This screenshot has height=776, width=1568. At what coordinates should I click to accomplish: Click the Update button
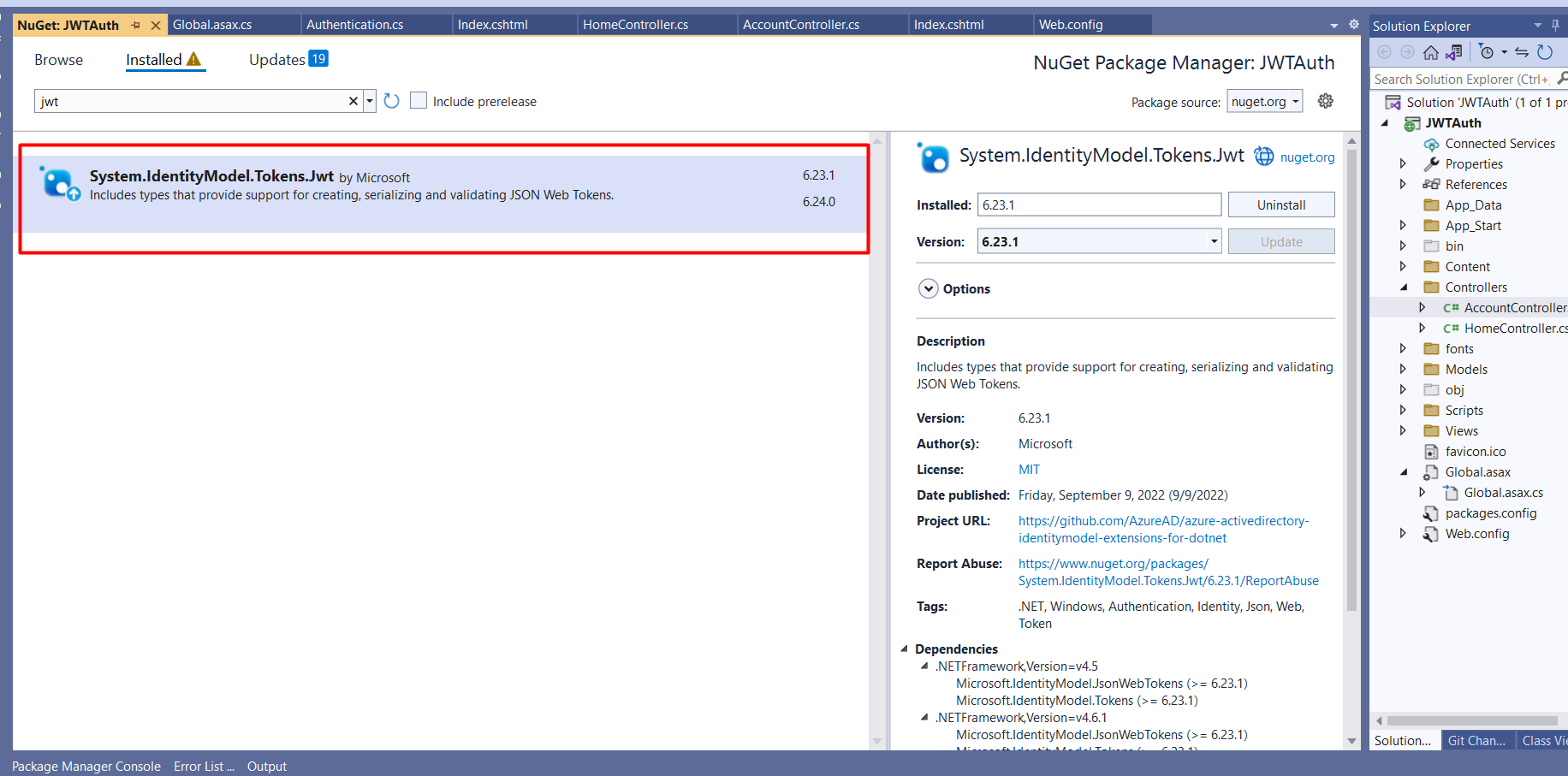pos(1281,242)
